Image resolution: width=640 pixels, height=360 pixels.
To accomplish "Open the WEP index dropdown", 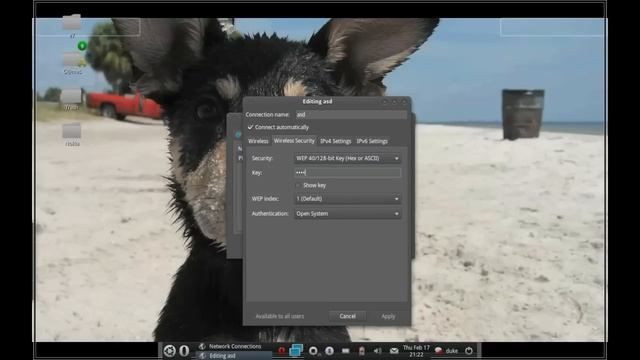I will tap(347, 199).
